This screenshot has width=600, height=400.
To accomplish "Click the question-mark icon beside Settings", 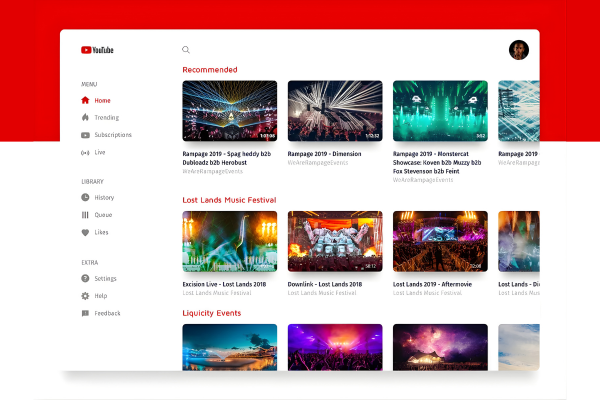I will point(85,278).
